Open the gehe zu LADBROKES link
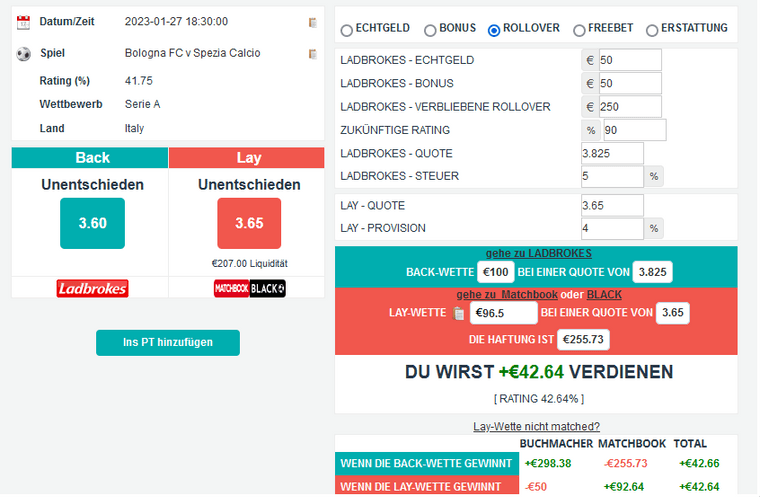 pos(539,254)
